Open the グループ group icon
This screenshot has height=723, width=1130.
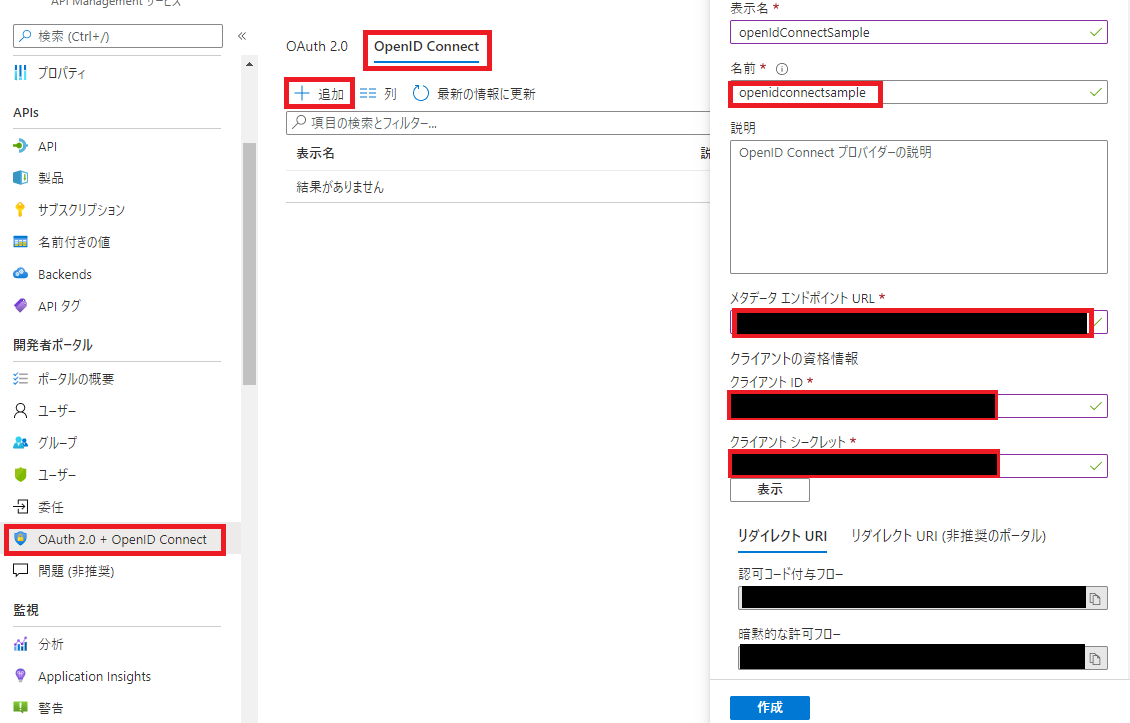(x=20, y=443)
